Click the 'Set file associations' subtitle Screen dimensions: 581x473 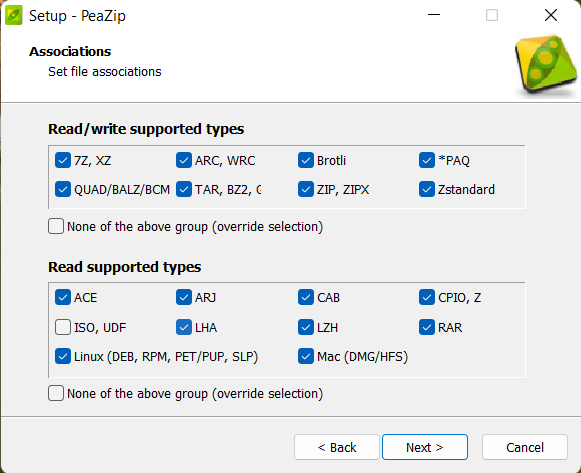(105, 71)
